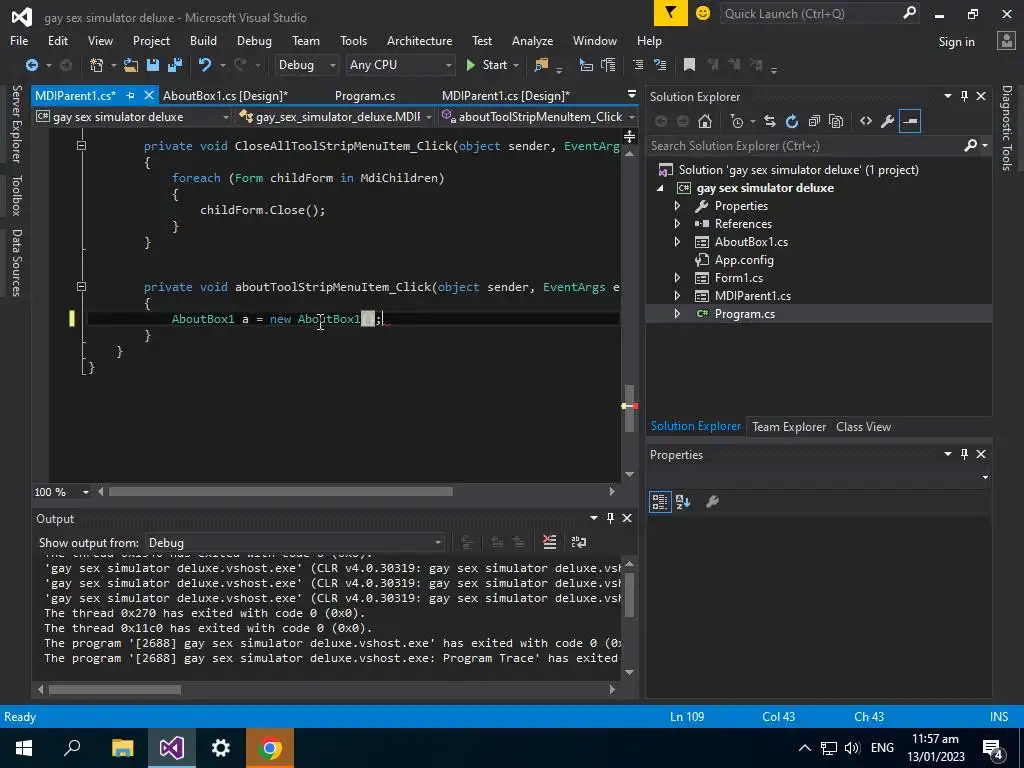Open the Show output from dropdown
The width and height of the screenshot is (1024, 768).
pyautogui.click(x=295, y=543)
